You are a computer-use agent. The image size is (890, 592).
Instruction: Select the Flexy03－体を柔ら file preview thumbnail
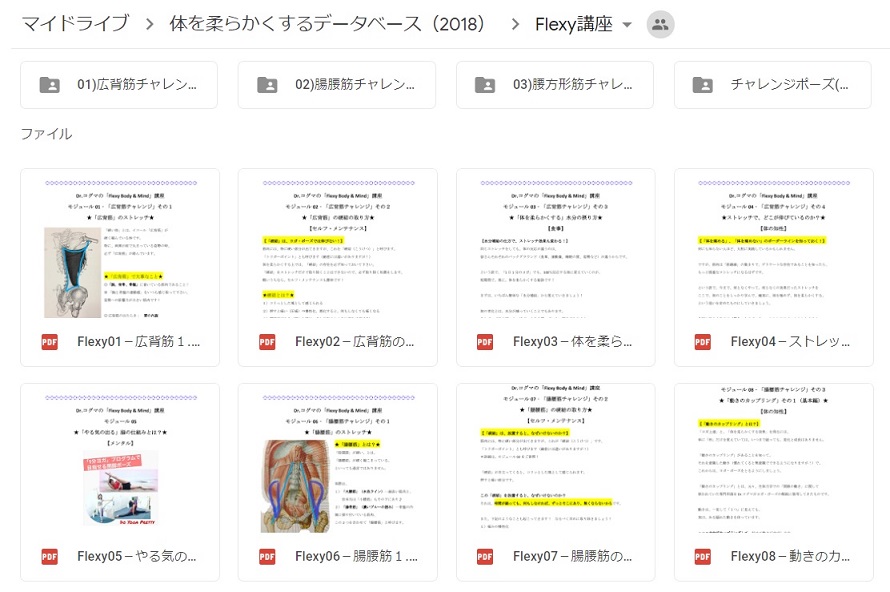pyautogui.click(x=556, y=244)
